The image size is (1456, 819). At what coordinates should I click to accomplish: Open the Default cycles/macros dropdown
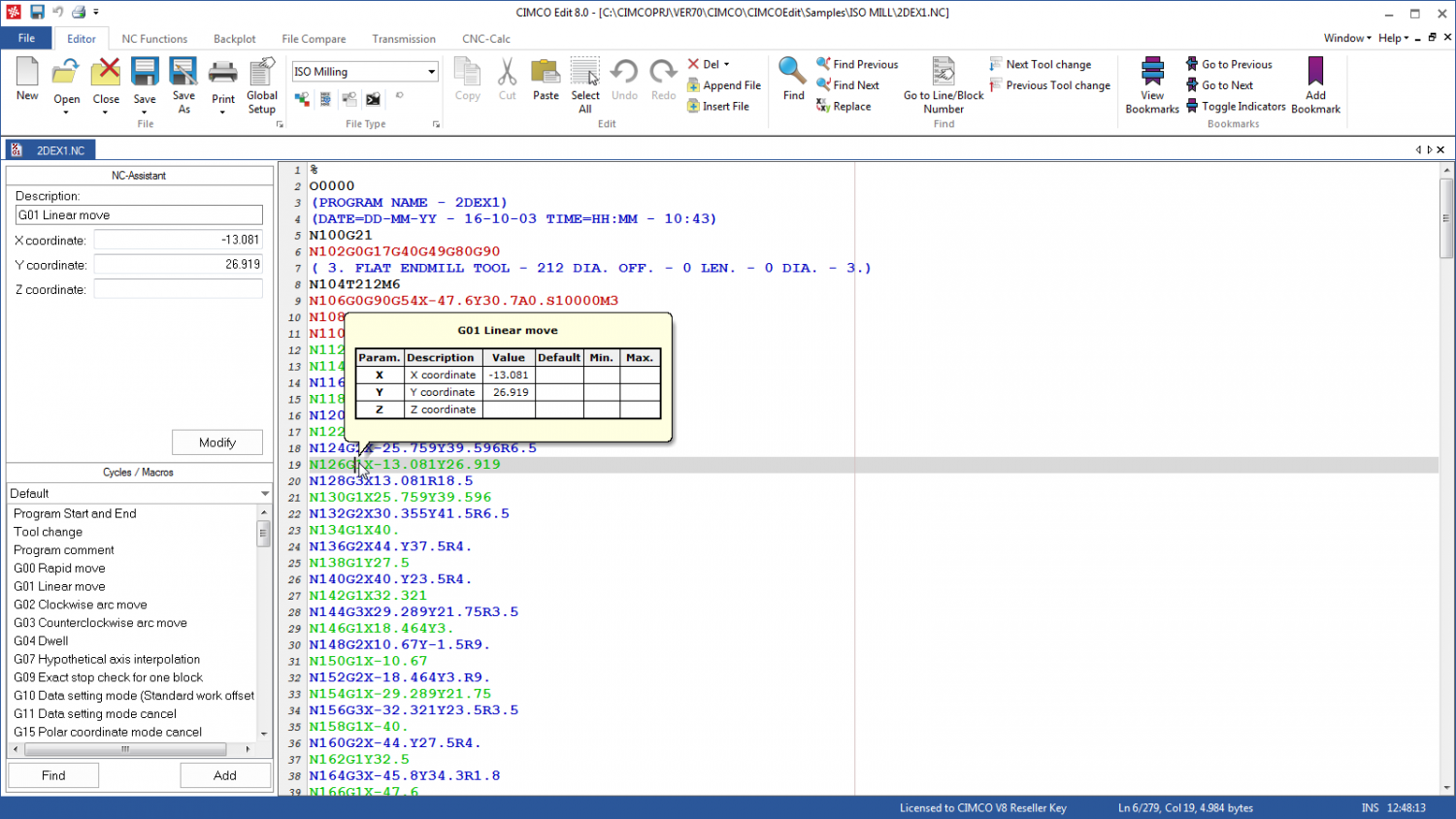tap(264, 494)
